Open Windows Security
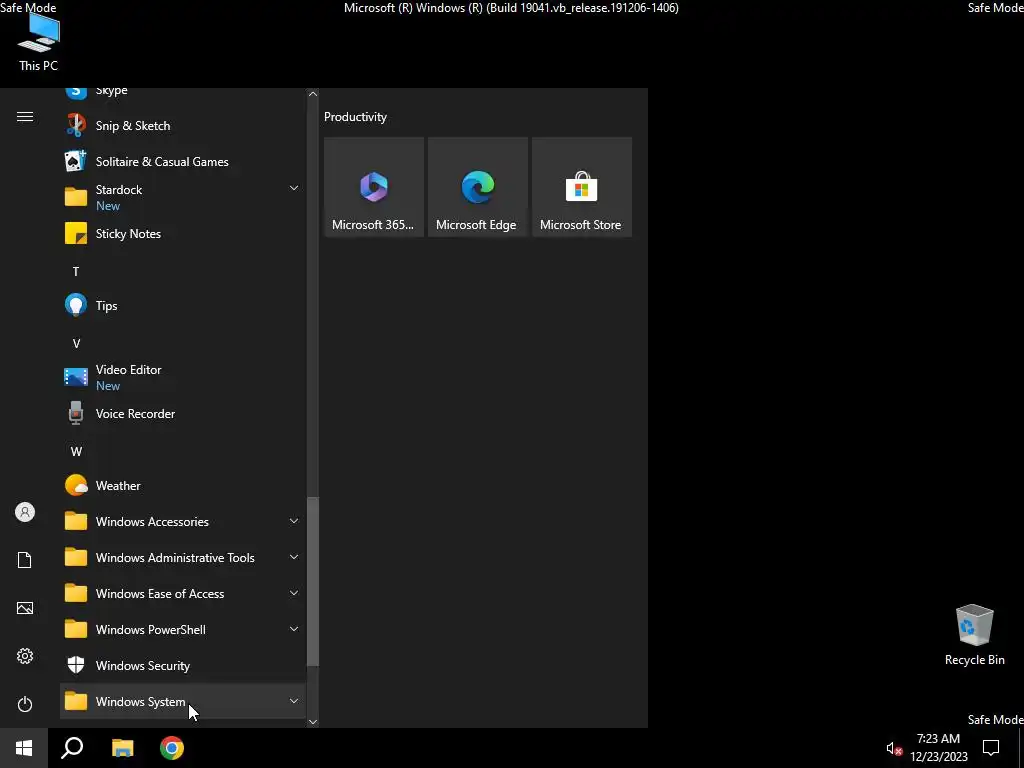The height and width of the screenshot is (768, 1024). coord(183,665)
